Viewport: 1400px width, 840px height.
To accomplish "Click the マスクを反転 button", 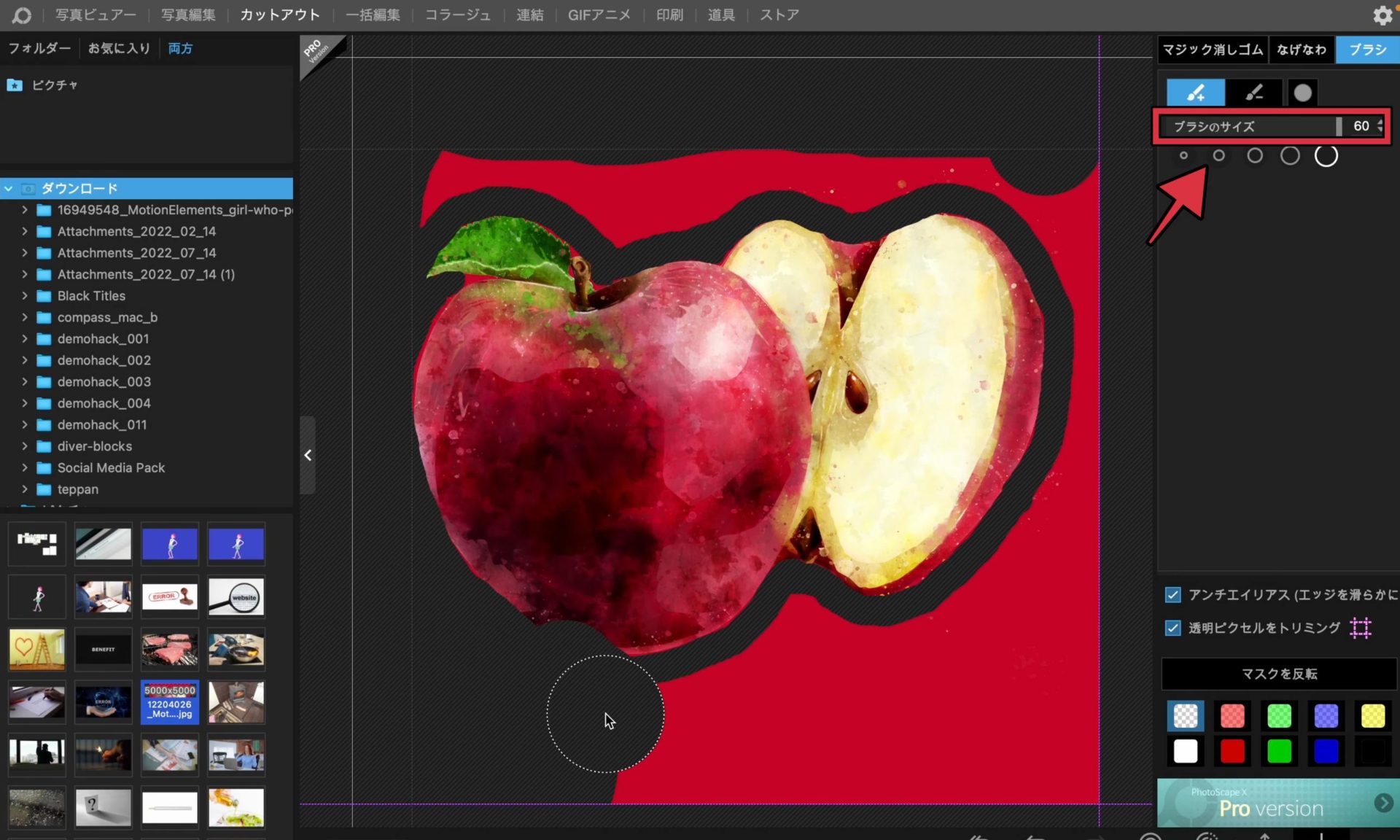I will tap(1278, 674).
